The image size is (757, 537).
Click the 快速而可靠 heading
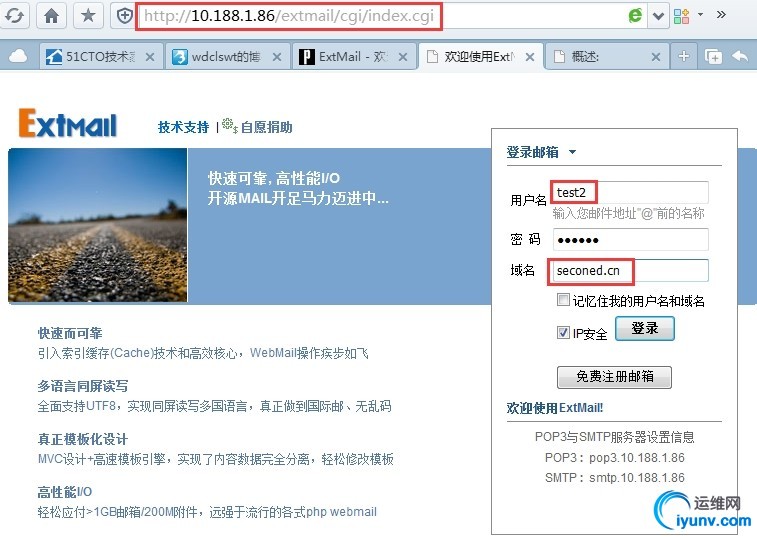coord(70,333)
